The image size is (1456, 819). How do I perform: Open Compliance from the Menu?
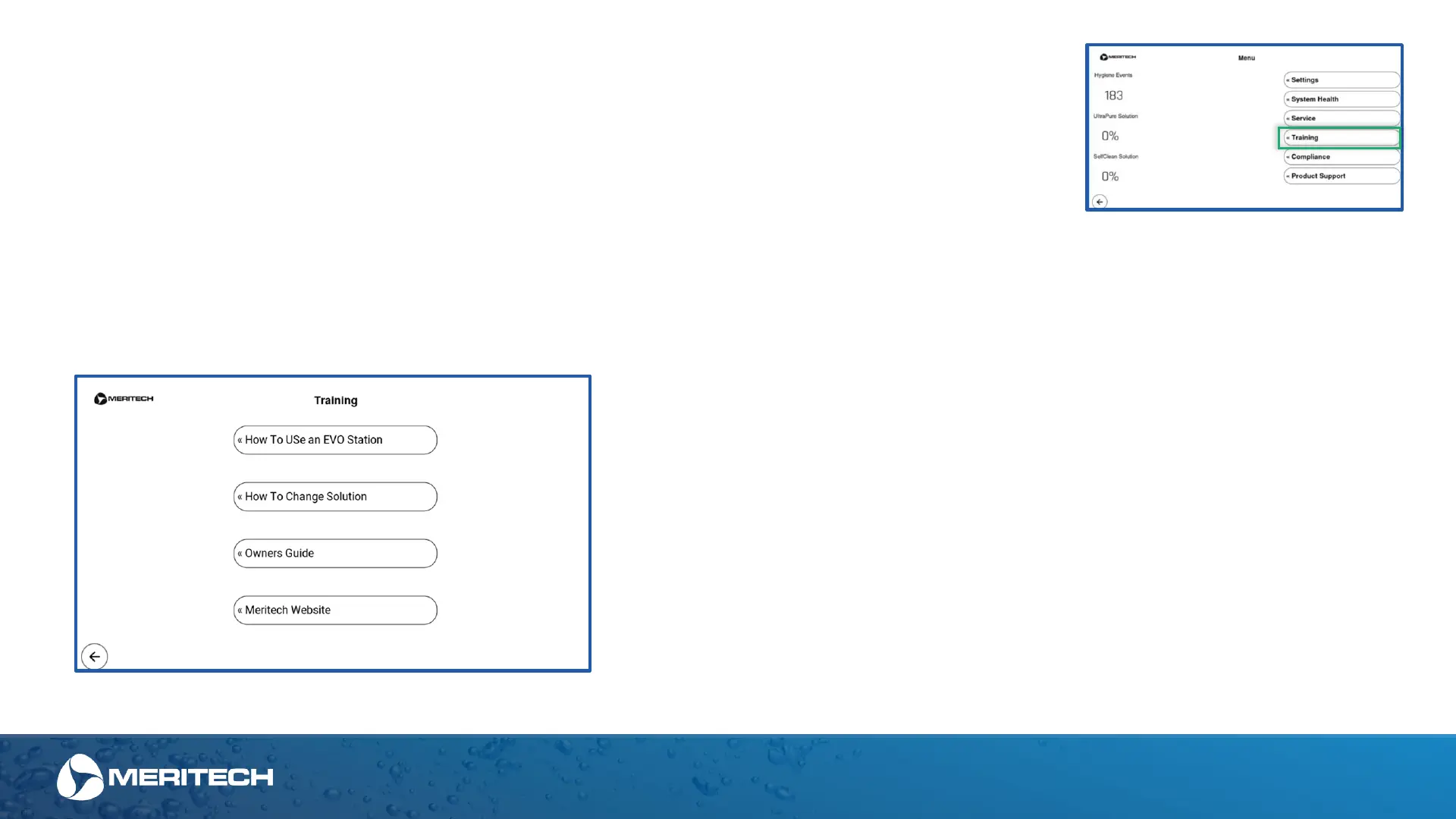(1341, 157)
